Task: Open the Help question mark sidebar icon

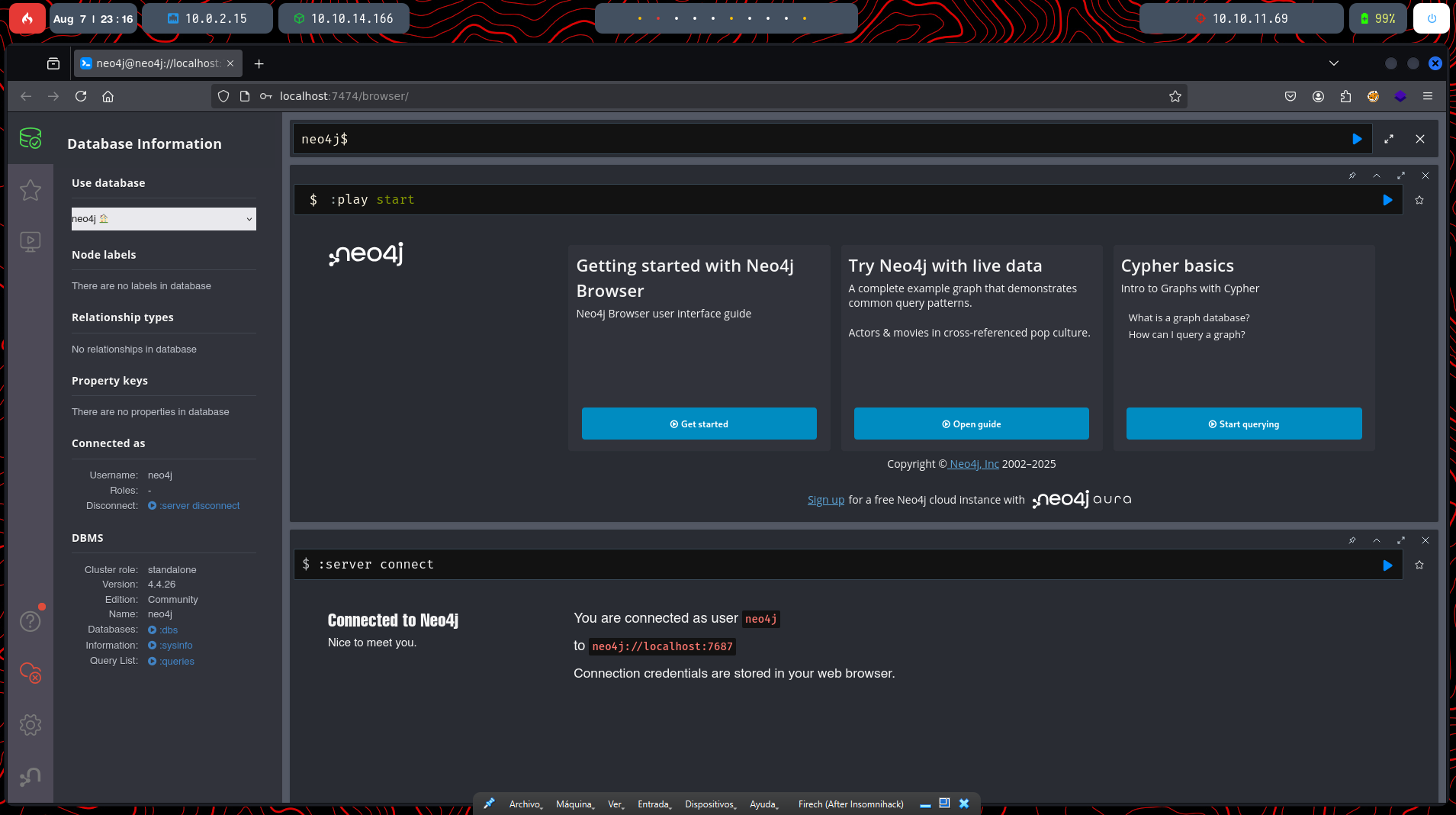Action: point(31,621)
